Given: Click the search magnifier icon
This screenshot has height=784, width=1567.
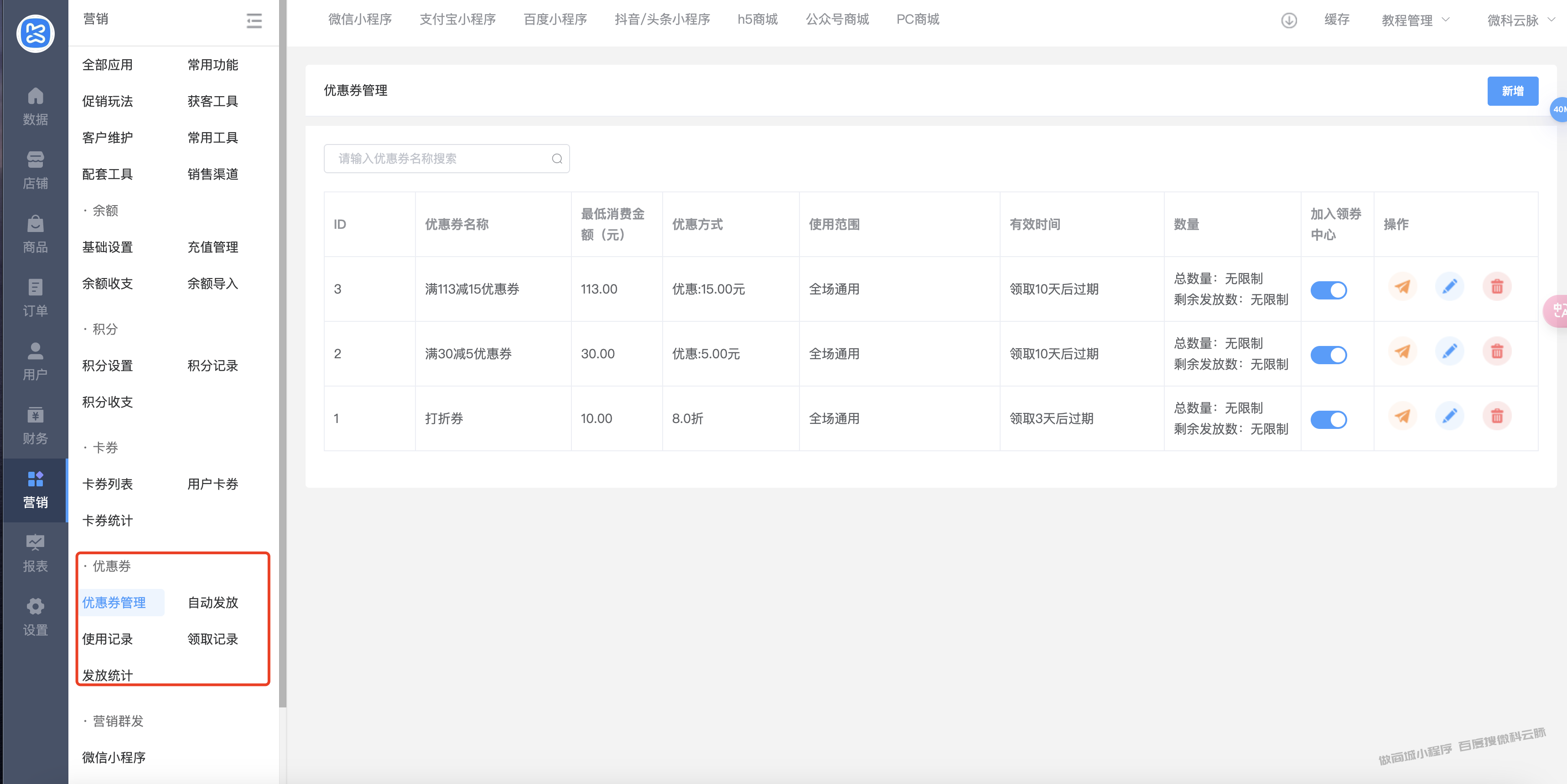Looking at the screenshot, I should [x=556, y=159].
